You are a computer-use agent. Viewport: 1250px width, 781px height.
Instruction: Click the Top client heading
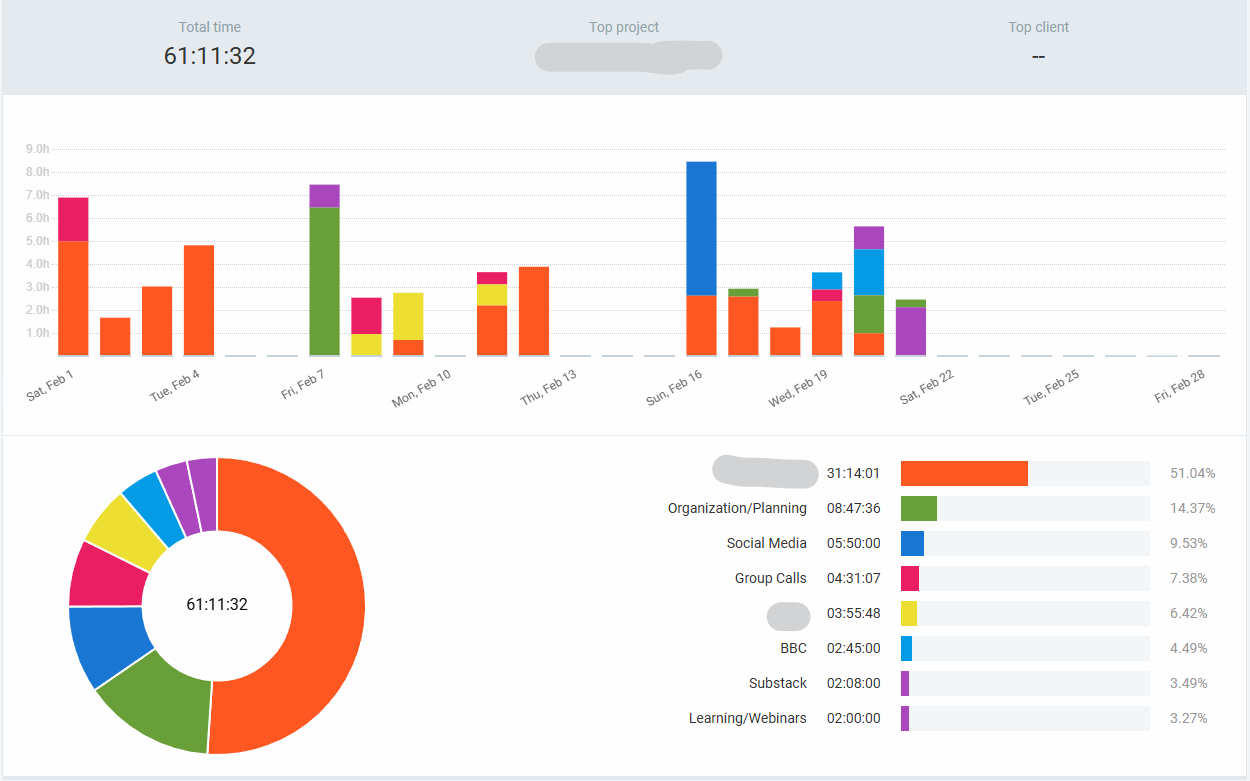click(x=1039, y=27)
